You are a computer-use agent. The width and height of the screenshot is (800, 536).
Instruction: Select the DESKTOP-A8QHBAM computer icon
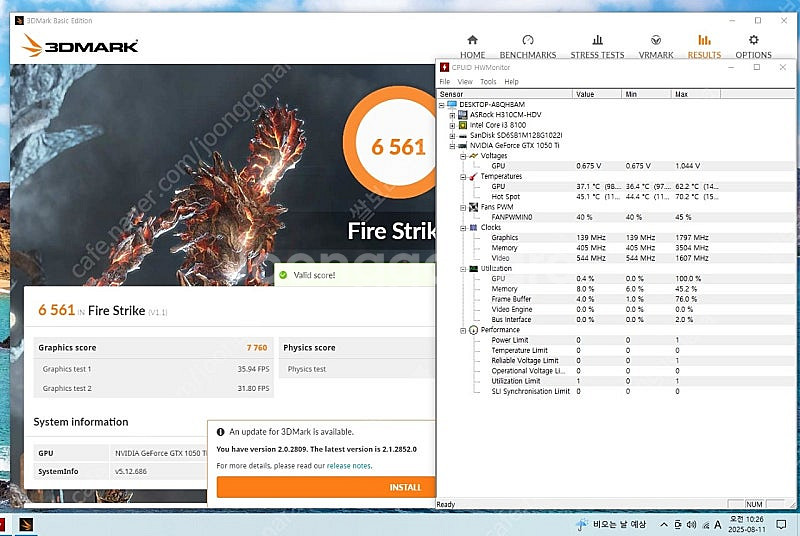(452, 105)
